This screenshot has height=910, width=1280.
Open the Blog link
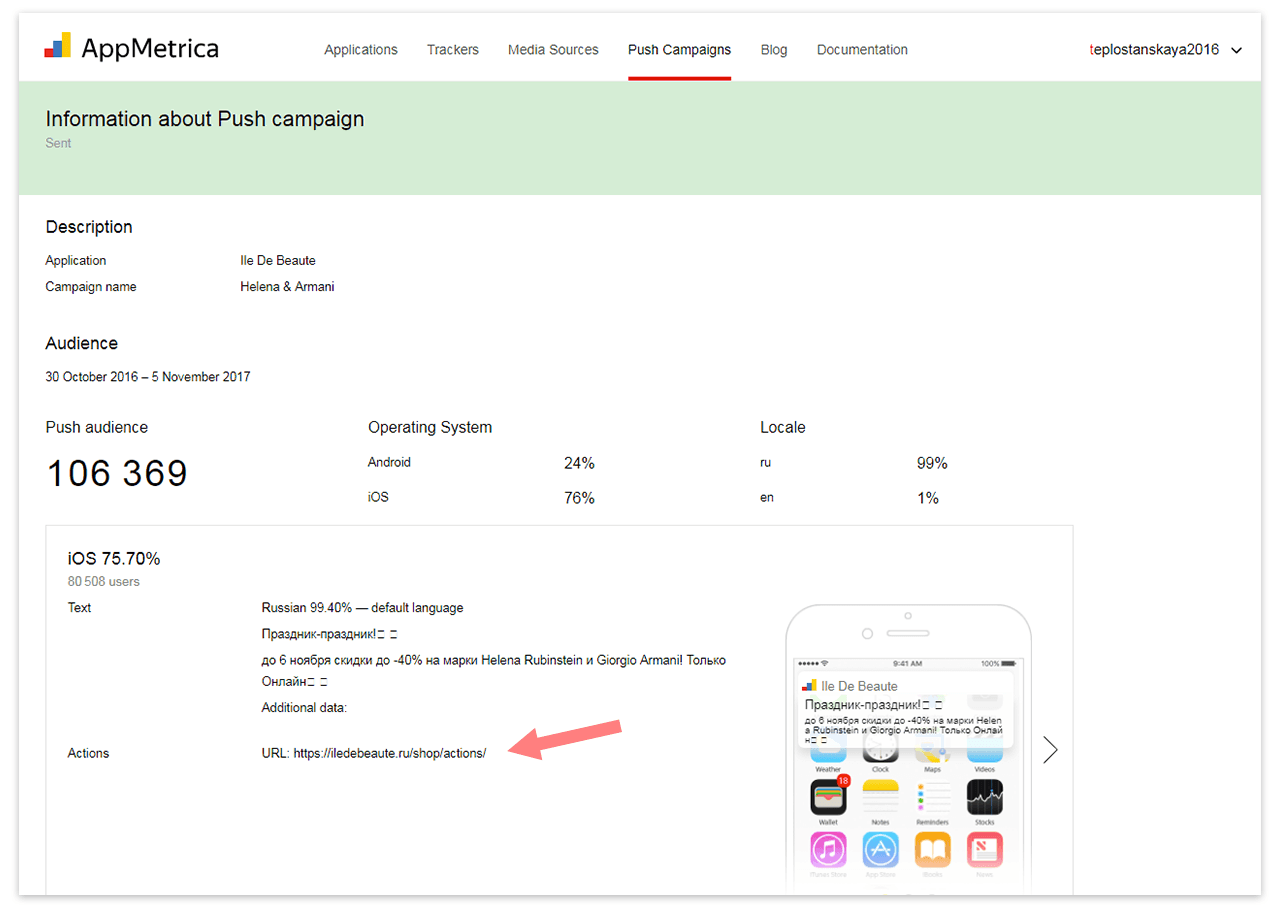pyautogui.click(x=774, y=50)
